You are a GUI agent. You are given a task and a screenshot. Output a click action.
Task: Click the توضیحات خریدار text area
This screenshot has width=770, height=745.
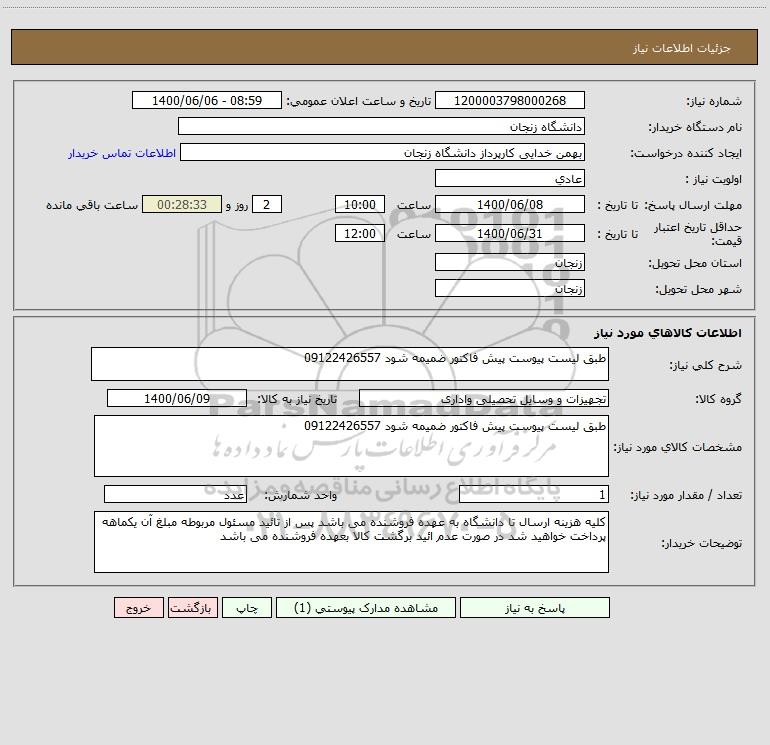tap(351, 542)
